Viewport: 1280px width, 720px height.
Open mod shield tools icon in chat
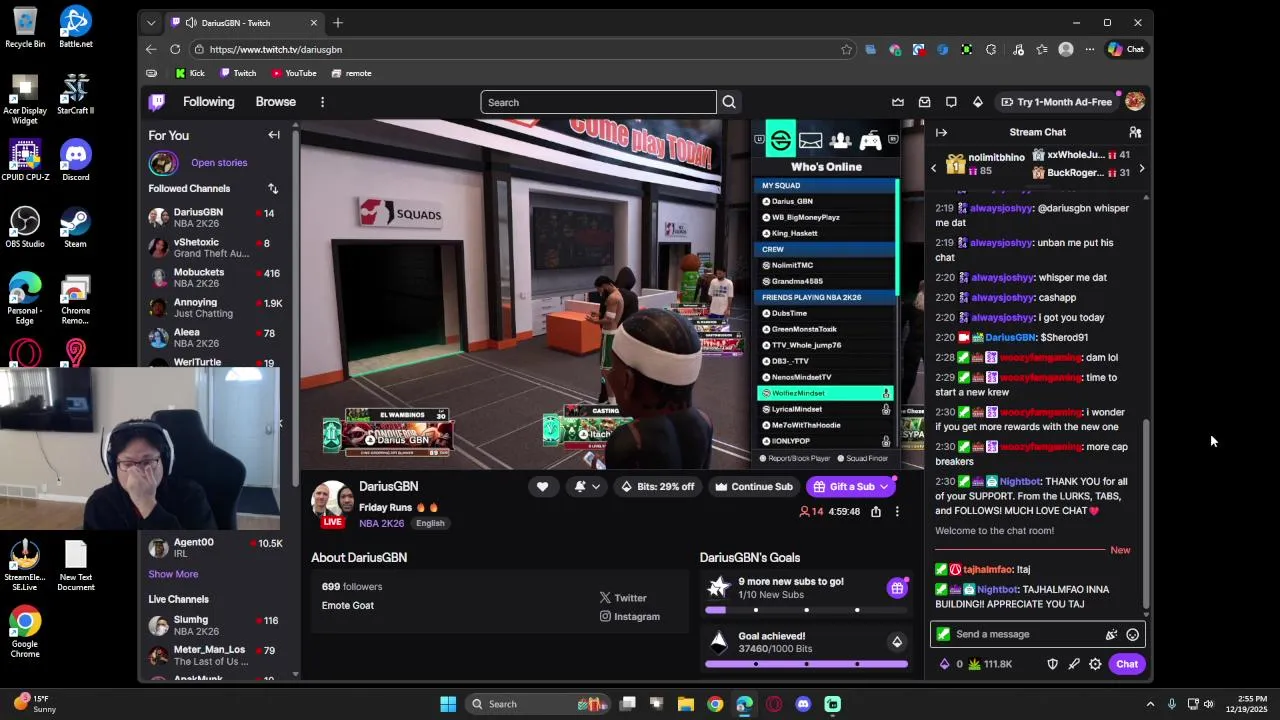click(1052, 664)
